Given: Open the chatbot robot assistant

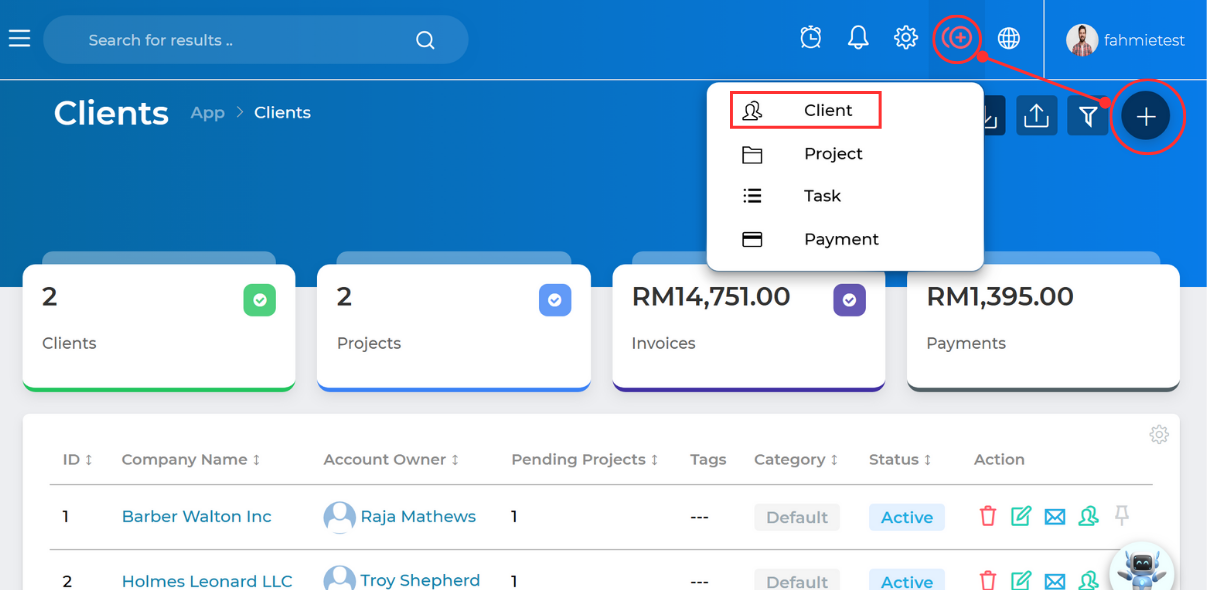Looking at the screenshot, I should [1141, 567].
